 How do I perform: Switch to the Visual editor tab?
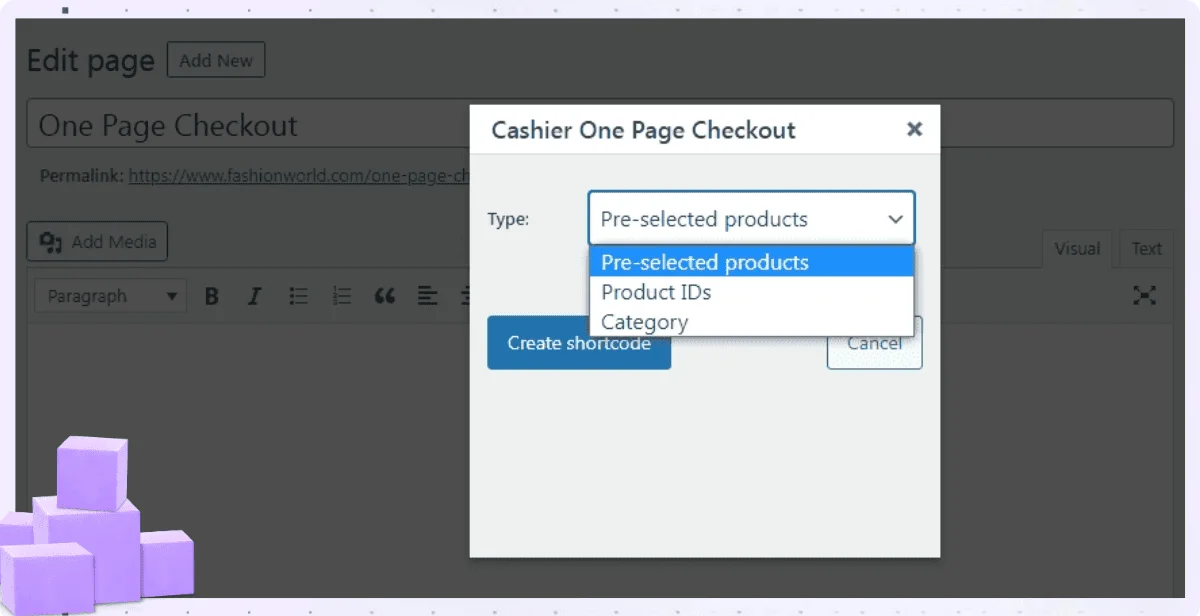pyautogui.click(x=1077, y=249)
